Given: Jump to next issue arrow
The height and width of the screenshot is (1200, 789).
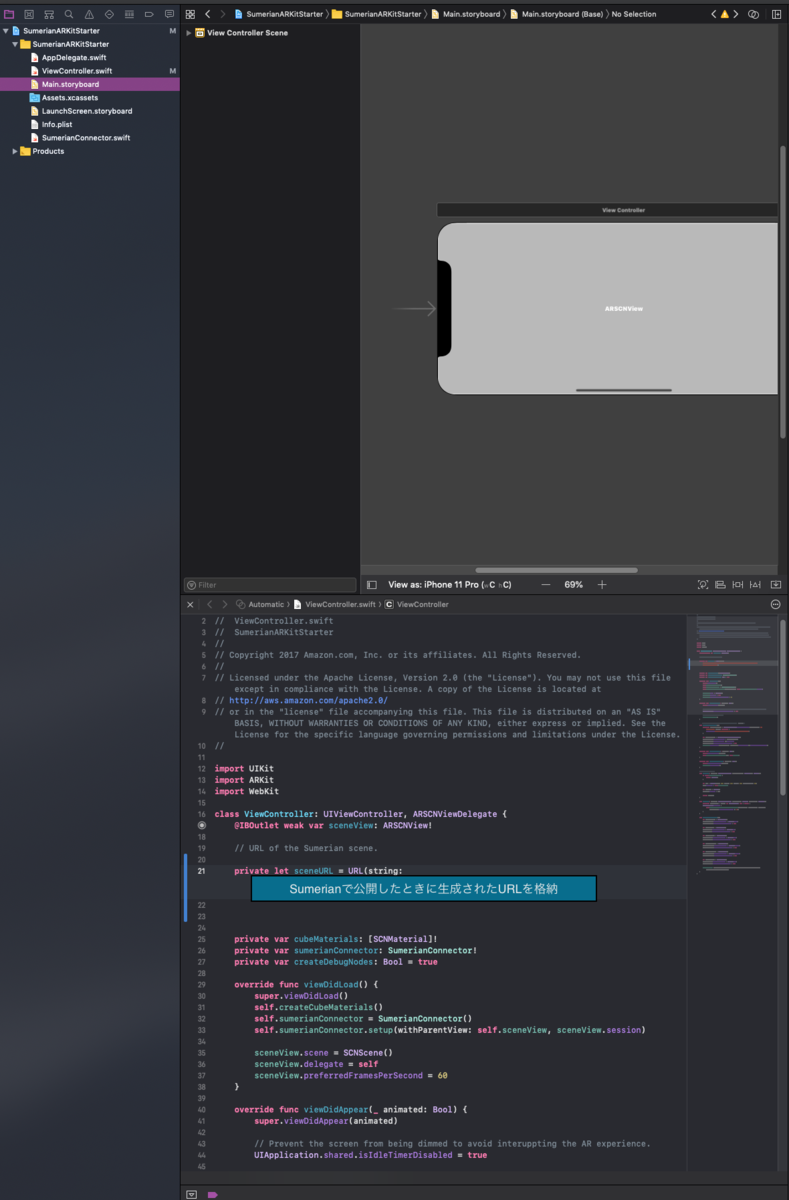Looking at the screenshot, I should (x=736, y=14).
